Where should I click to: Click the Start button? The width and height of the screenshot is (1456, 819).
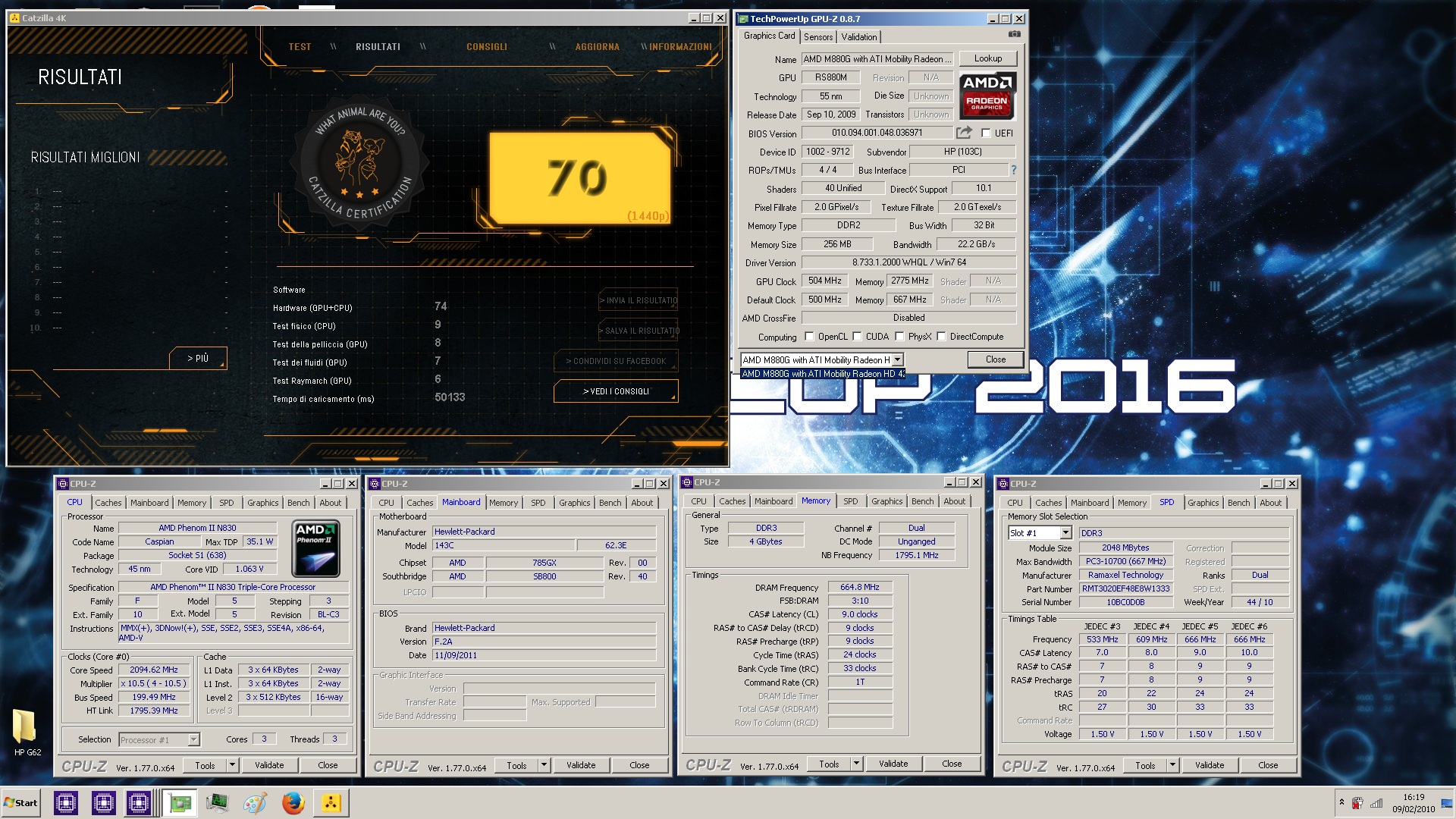tap(21, 802)
